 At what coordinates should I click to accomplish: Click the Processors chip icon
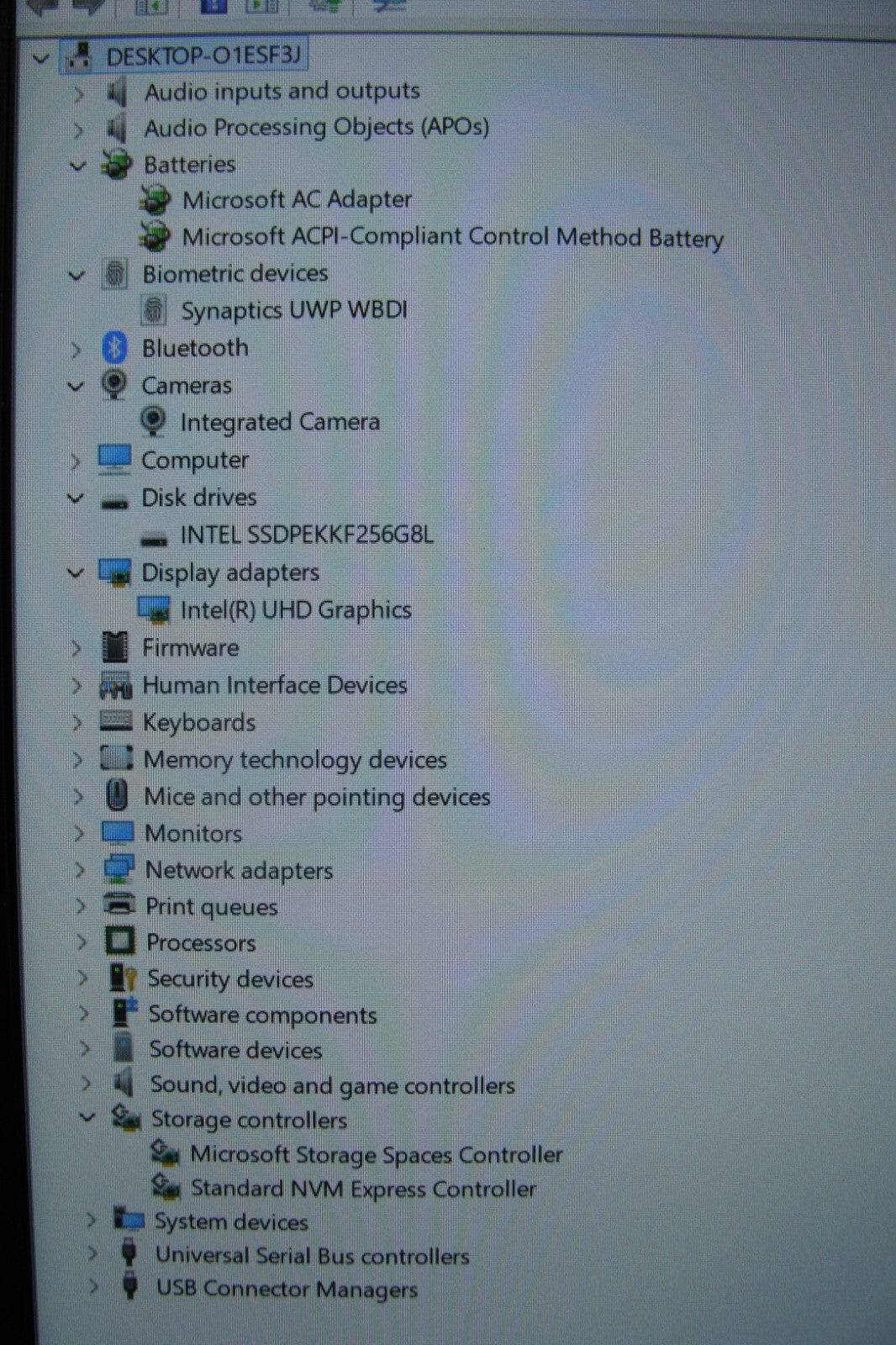[119, 941]
